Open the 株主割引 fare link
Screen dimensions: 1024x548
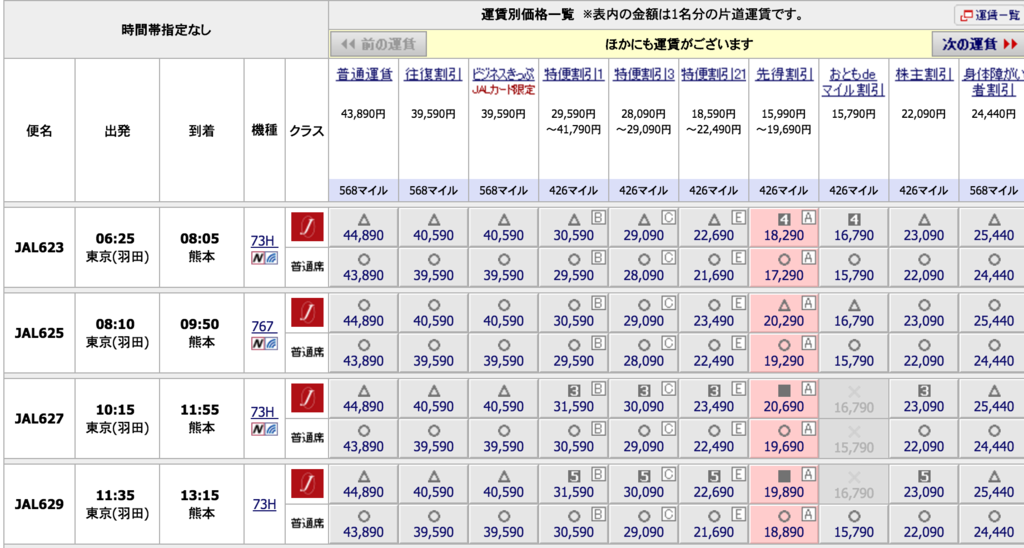pos(923,74)
